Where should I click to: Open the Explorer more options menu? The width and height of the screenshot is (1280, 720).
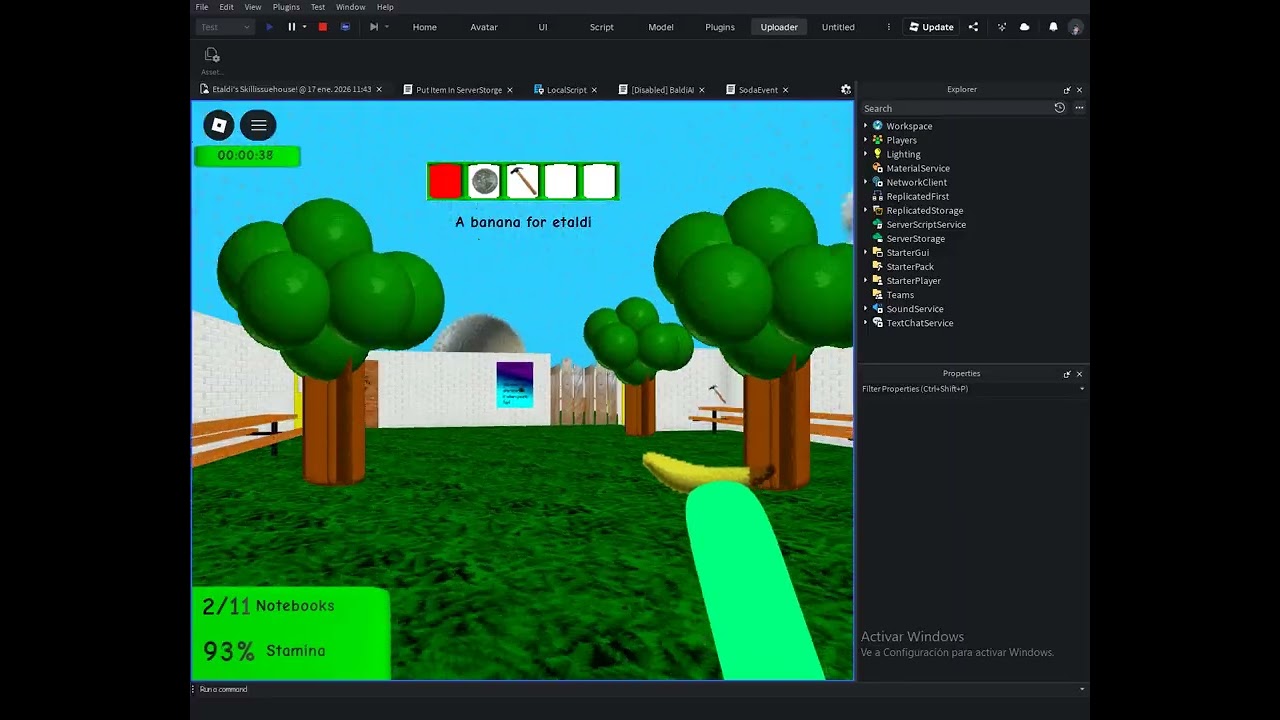point(1079,108)
